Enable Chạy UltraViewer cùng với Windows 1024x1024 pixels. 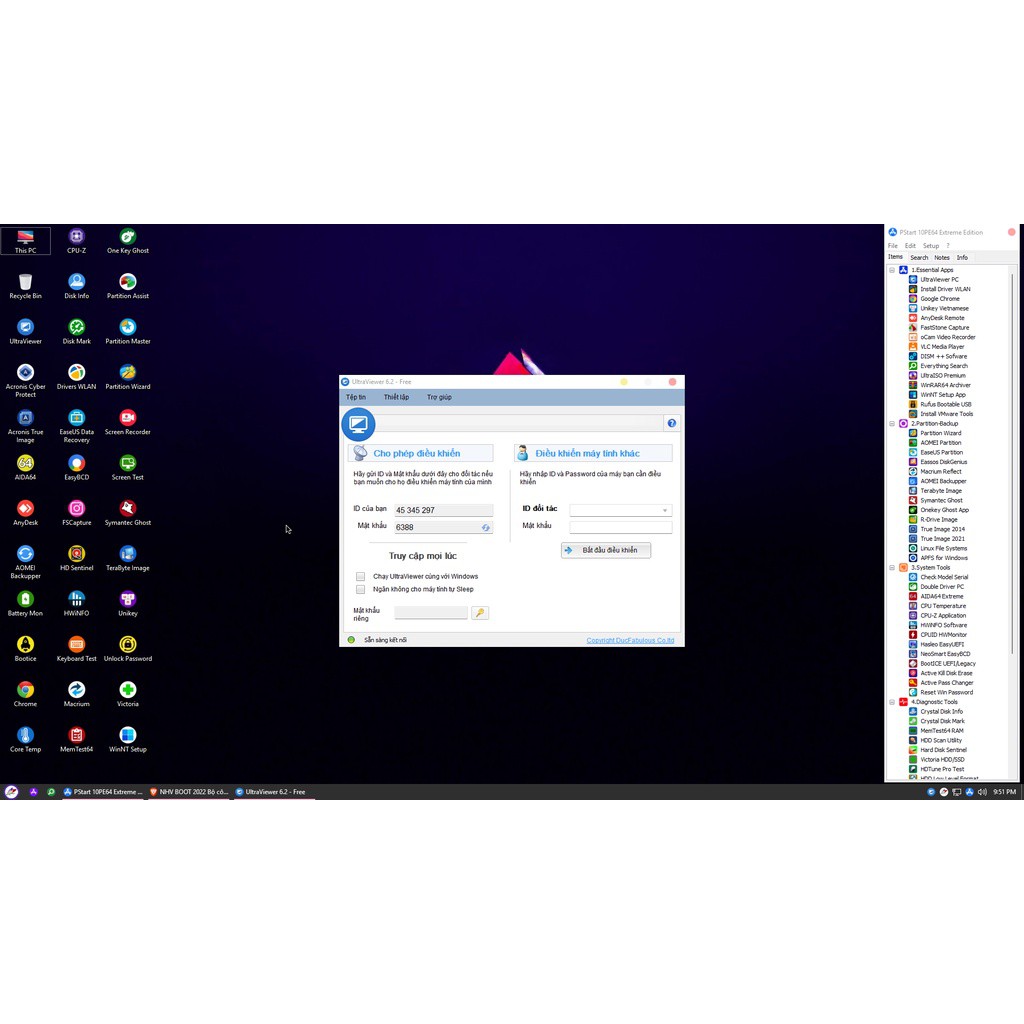coord(361,576)
